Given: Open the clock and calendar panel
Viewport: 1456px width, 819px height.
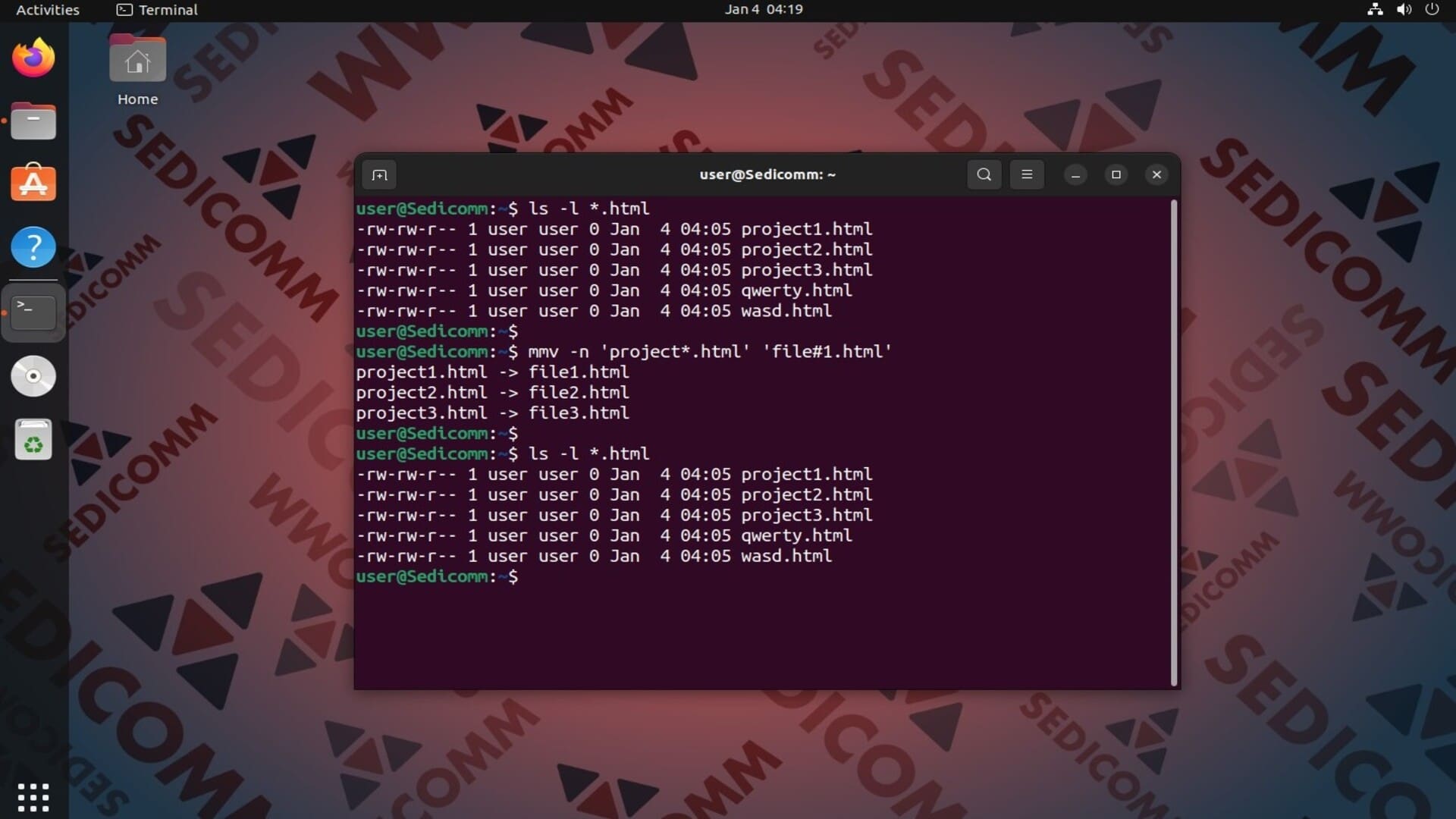Looking at the screenshot, I should pyautogui.click(x=763, y=10).
